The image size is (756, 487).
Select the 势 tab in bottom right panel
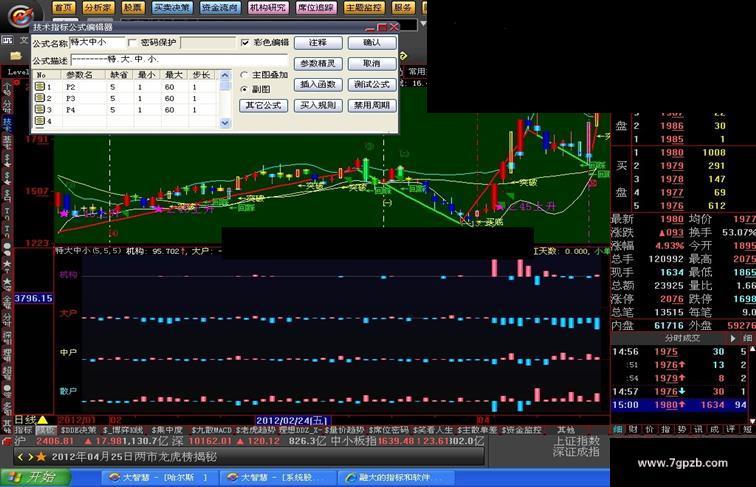682,430
